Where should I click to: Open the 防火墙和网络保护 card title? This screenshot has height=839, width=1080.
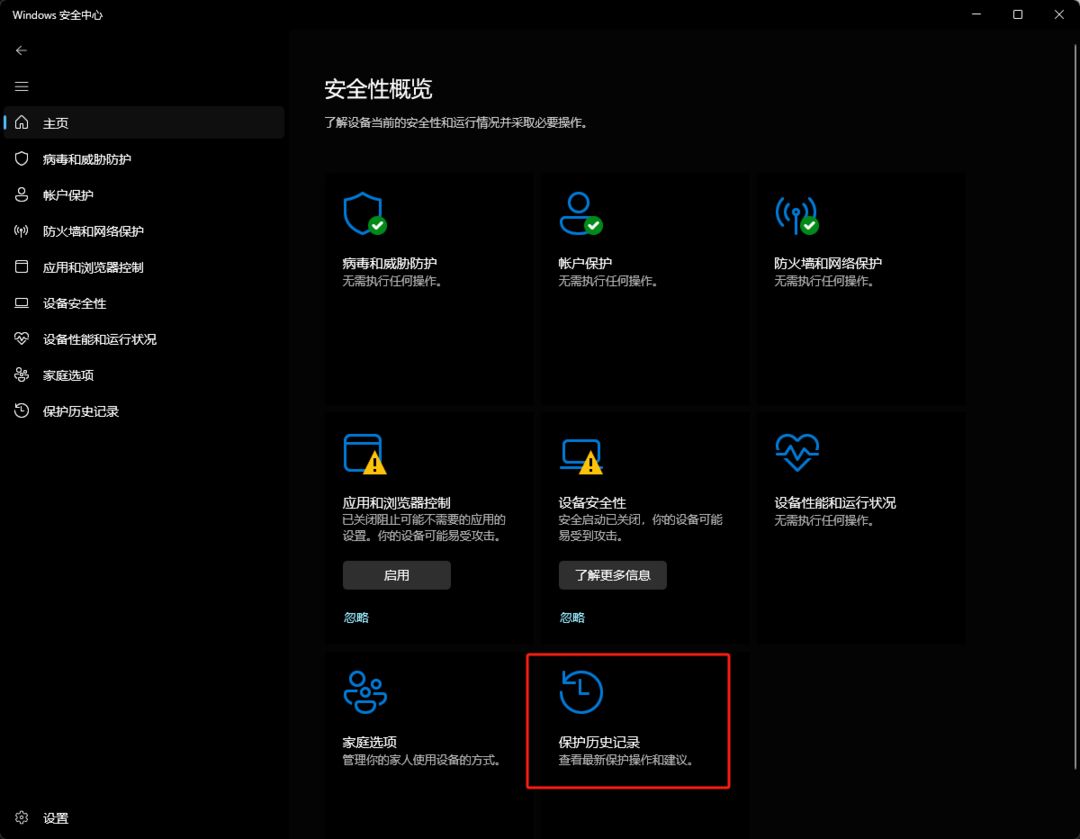coord(828,263)
